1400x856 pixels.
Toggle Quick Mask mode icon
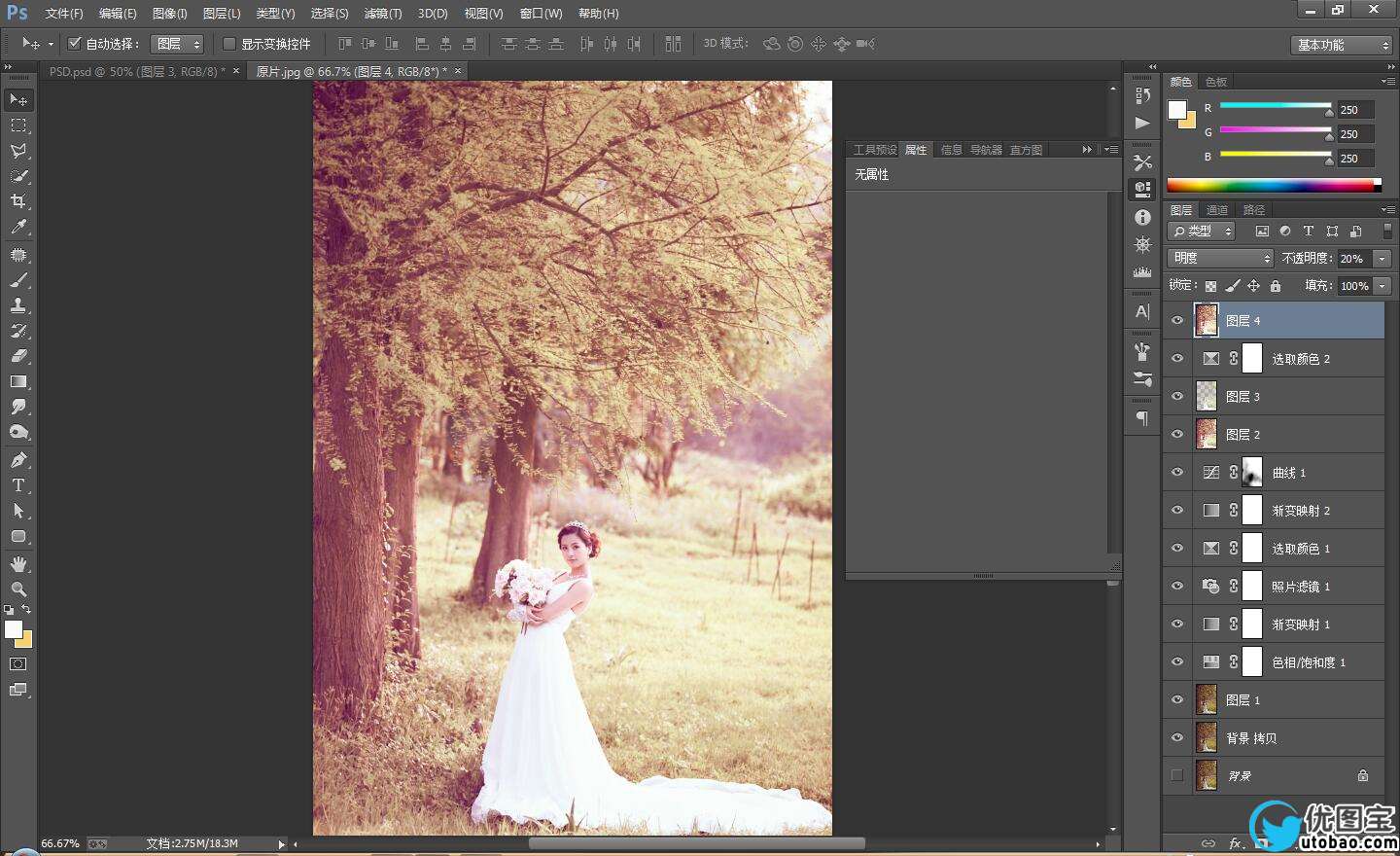[x=18, y=664]
